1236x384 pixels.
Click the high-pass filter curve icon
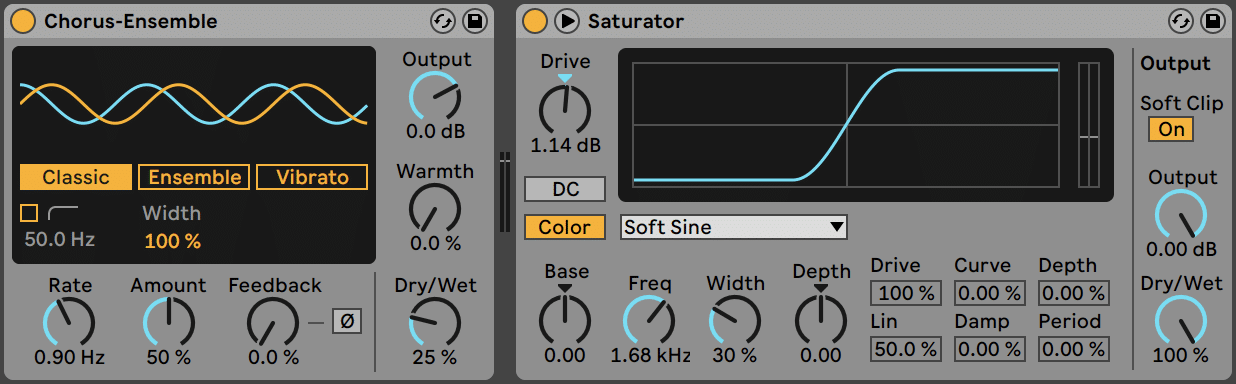point(62,212)
